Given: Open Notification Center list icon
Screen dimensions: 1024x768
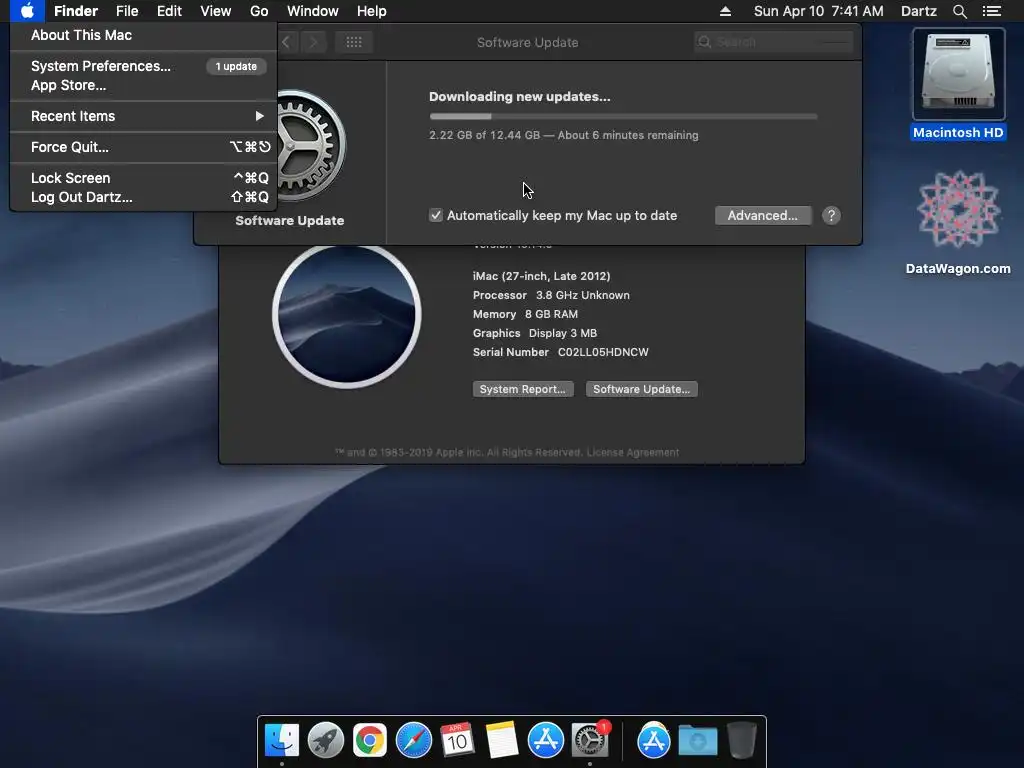Looking at the screenshot, I should (x=991, y=11).
